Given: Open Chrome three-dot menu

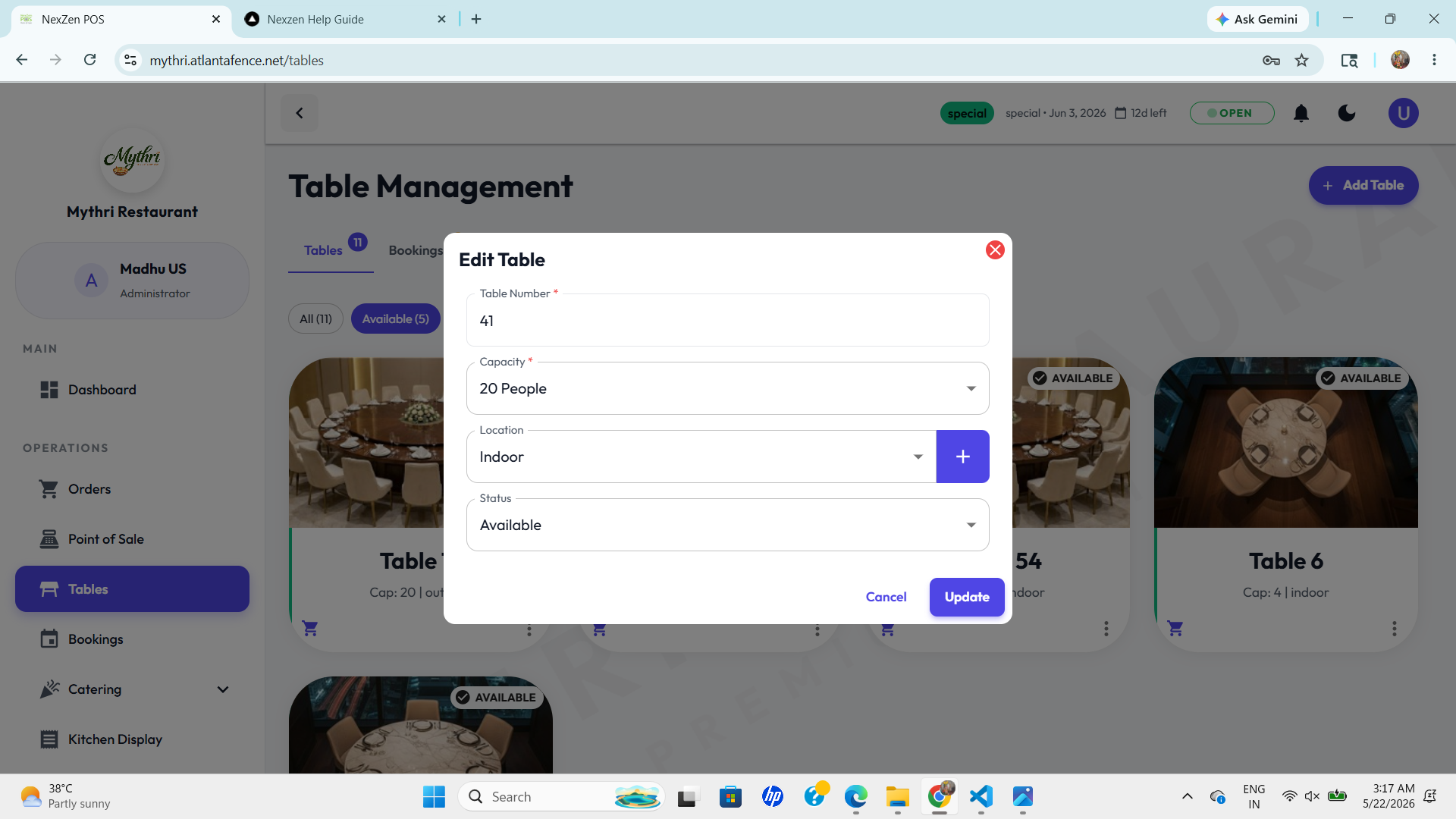Looking at the screenshot, I should coord(1434,60).
